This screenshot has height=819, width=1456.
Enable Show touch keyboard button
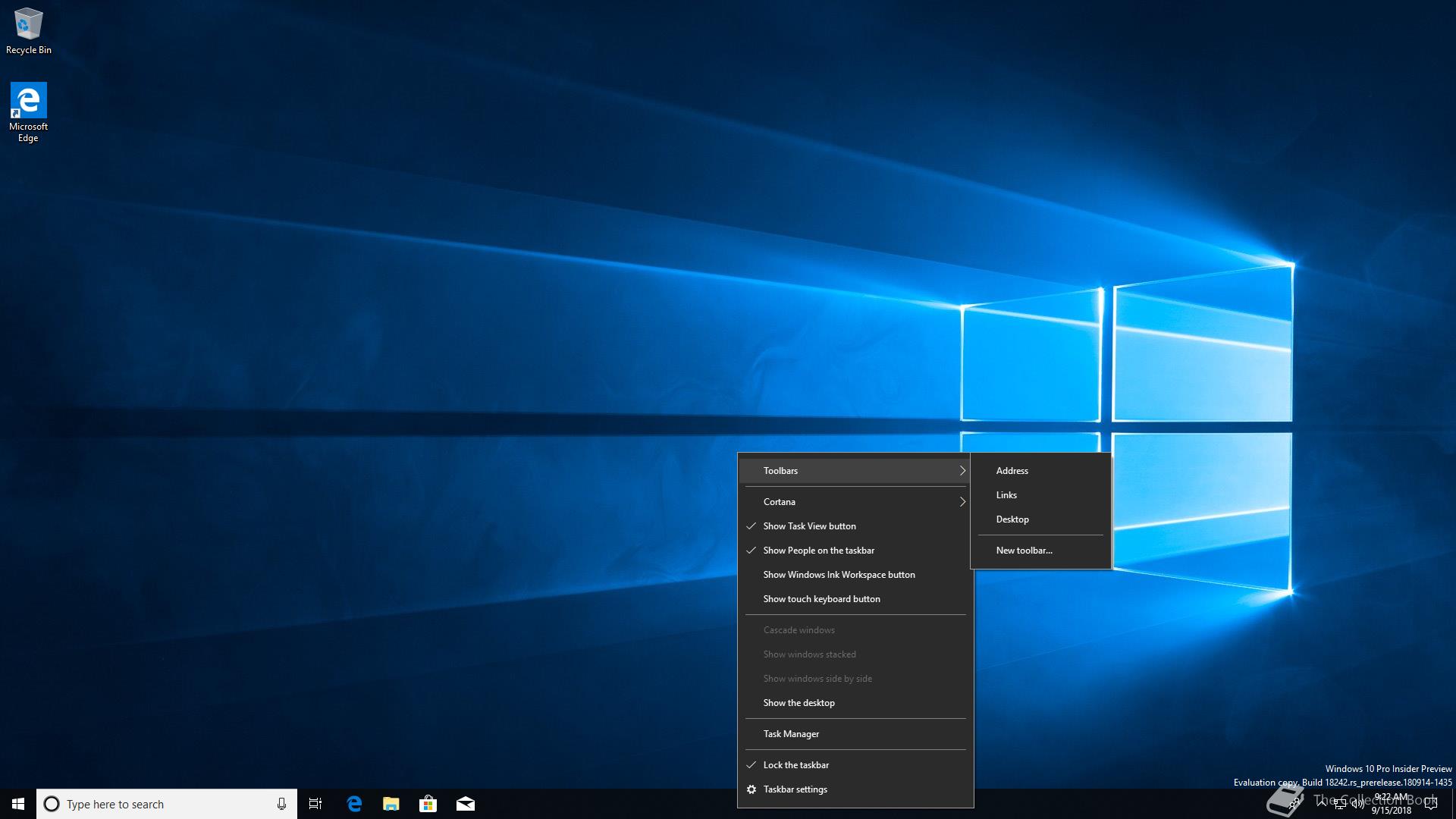click(855, 599)
